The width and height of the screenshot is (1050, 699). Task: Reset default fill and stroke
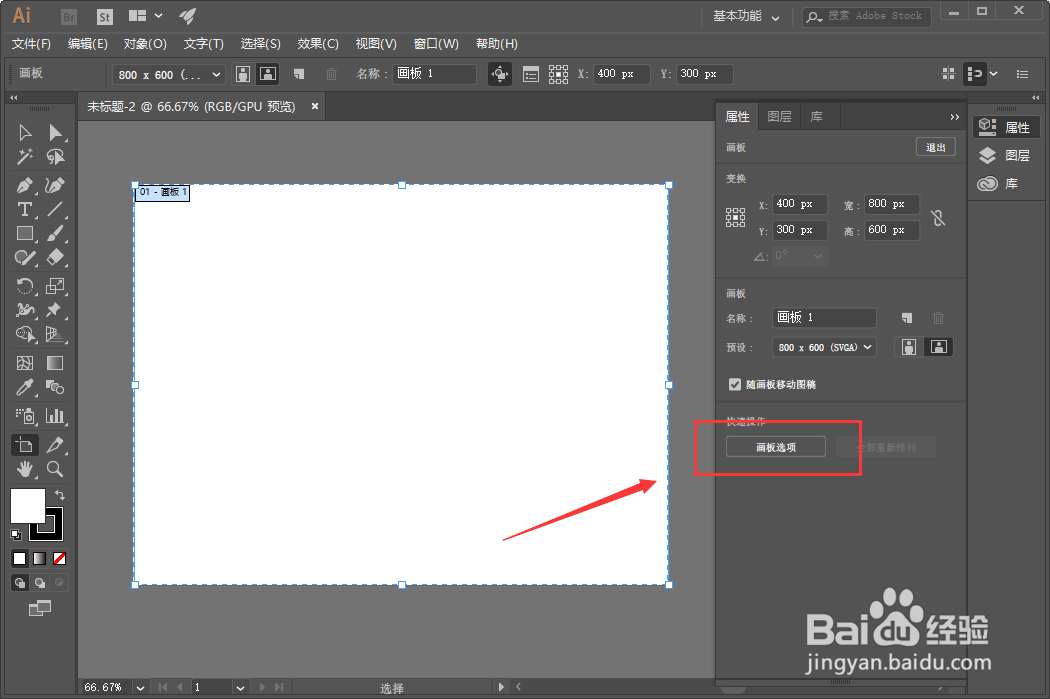15,534
